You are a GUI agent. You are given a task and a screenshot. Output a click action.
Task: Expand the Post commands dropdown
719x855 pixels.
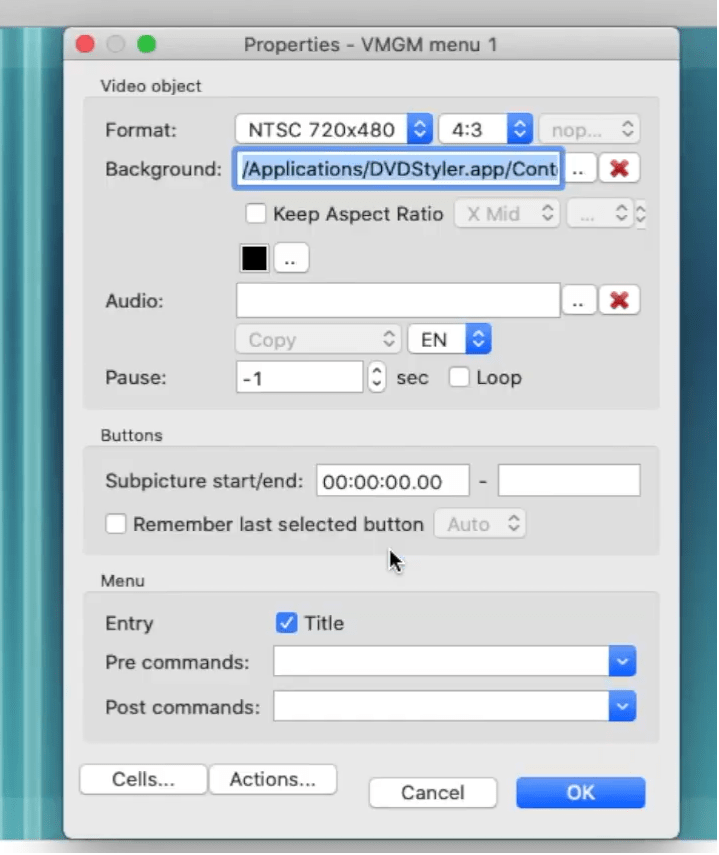coord(622,707)
